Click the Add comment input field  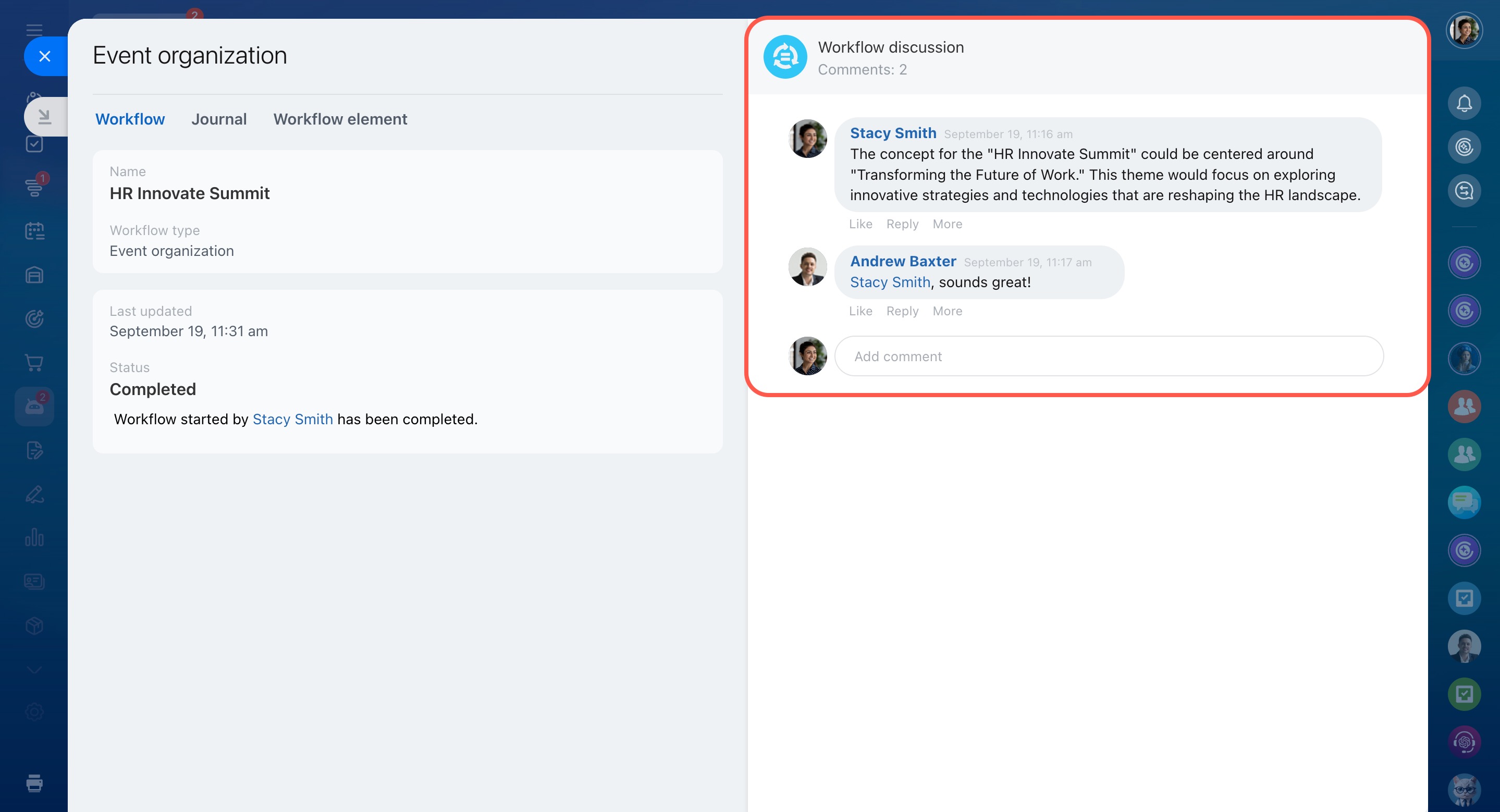pyautogui.click(x=1108, y=356)
